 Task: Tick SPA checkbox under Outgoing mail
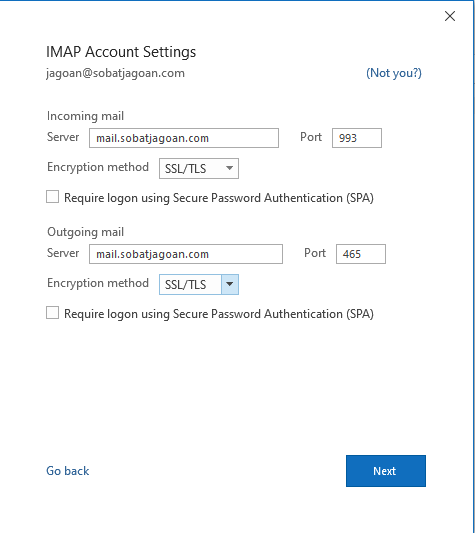tap(52, 313)
